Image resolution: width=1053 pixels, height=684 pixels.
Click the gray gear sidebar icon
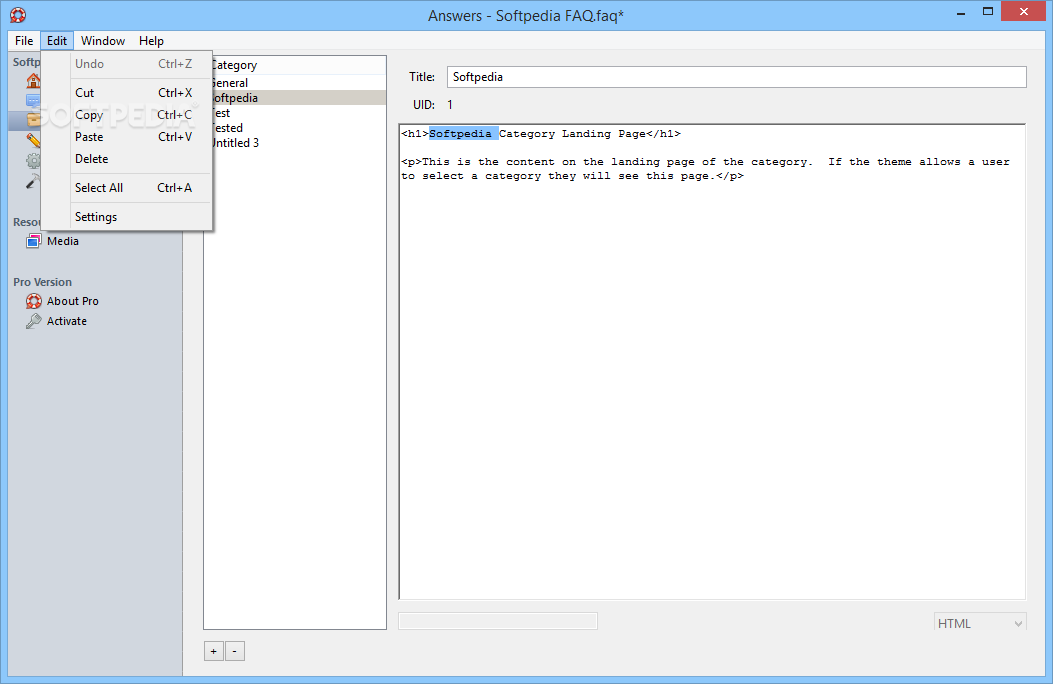click(x=34, y=160)
